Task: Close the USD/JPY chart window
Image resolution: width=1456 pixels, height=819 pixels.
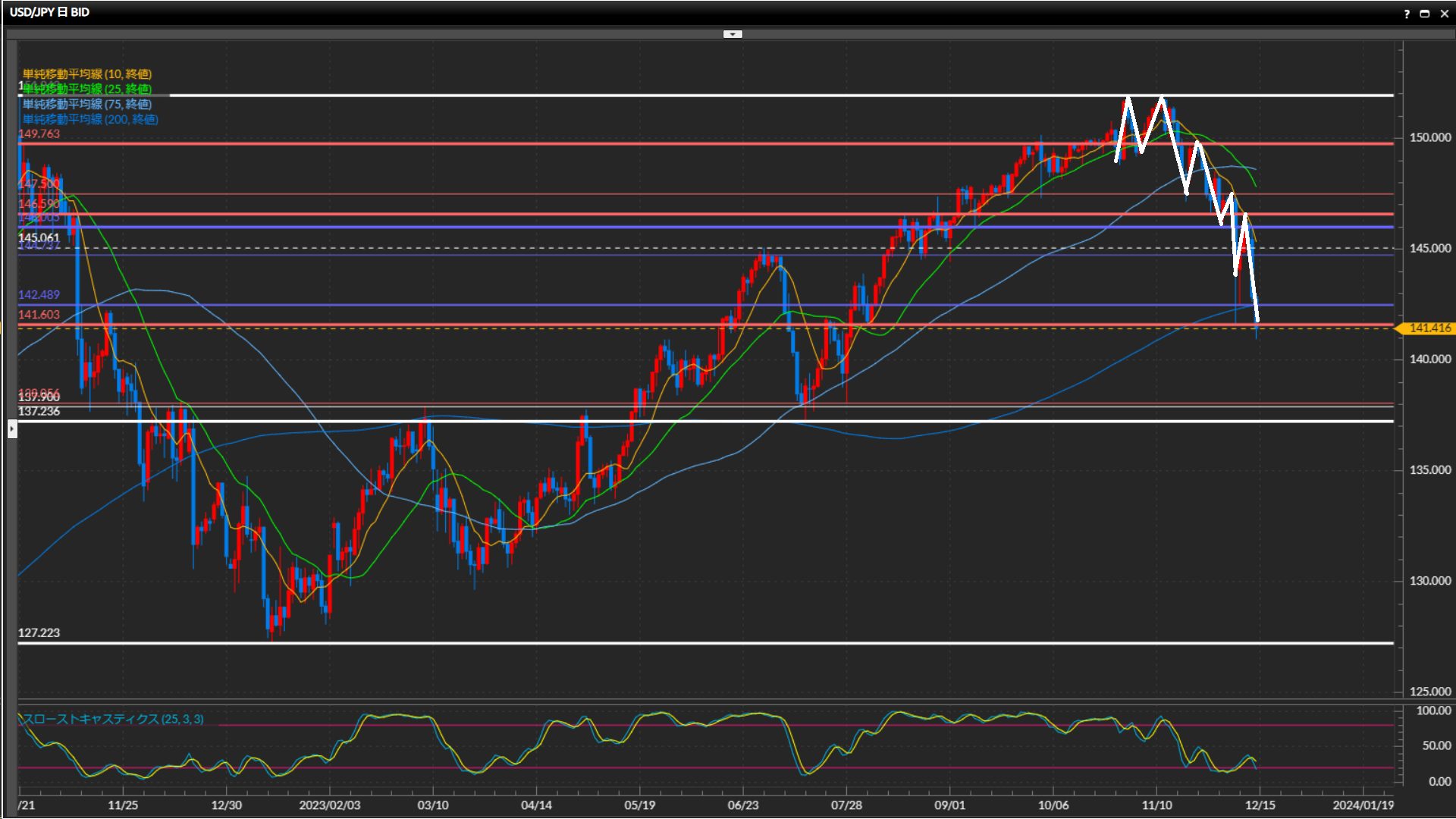Action: (x=1444, y=14)
